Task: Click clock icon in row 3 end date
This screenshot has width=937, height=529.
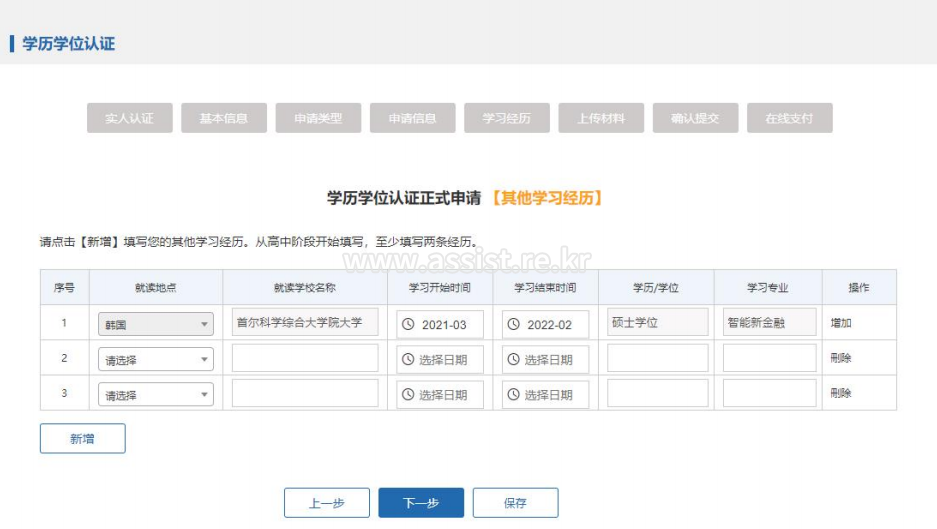Action: [513, 394]
